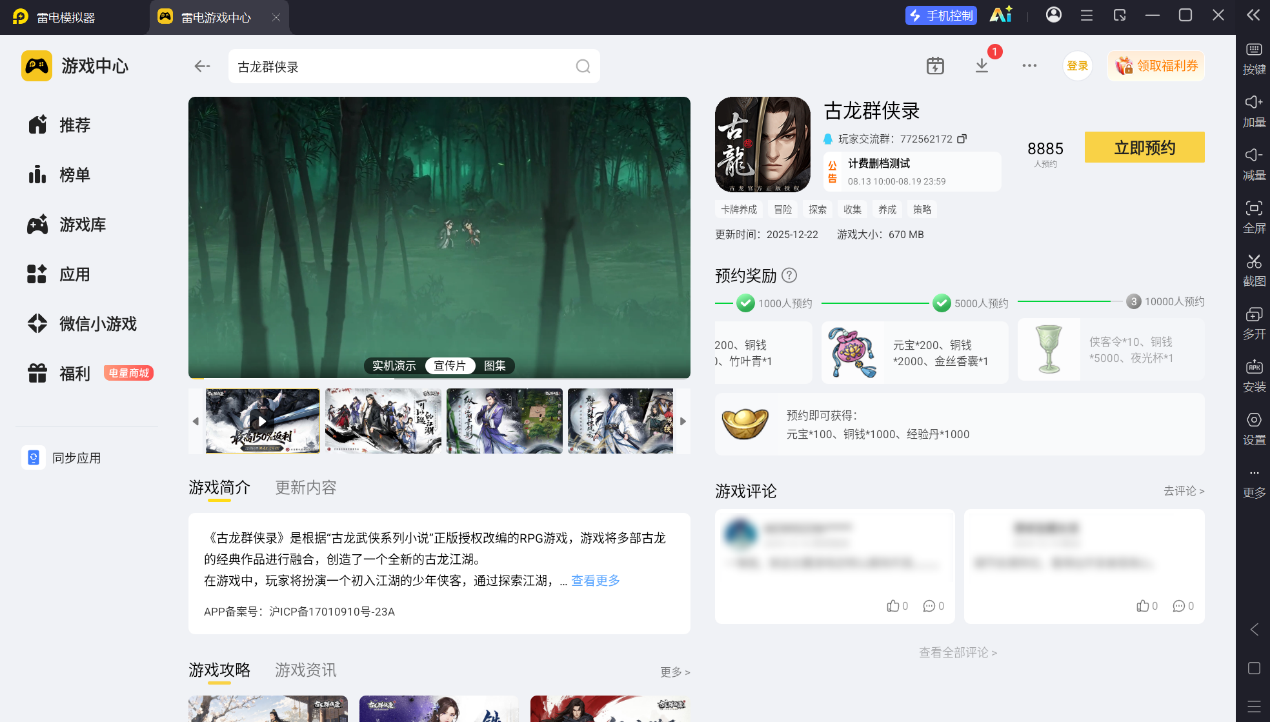Switch media to 图集
Viewport: 1270px width, 722px height.
[495, 366]
